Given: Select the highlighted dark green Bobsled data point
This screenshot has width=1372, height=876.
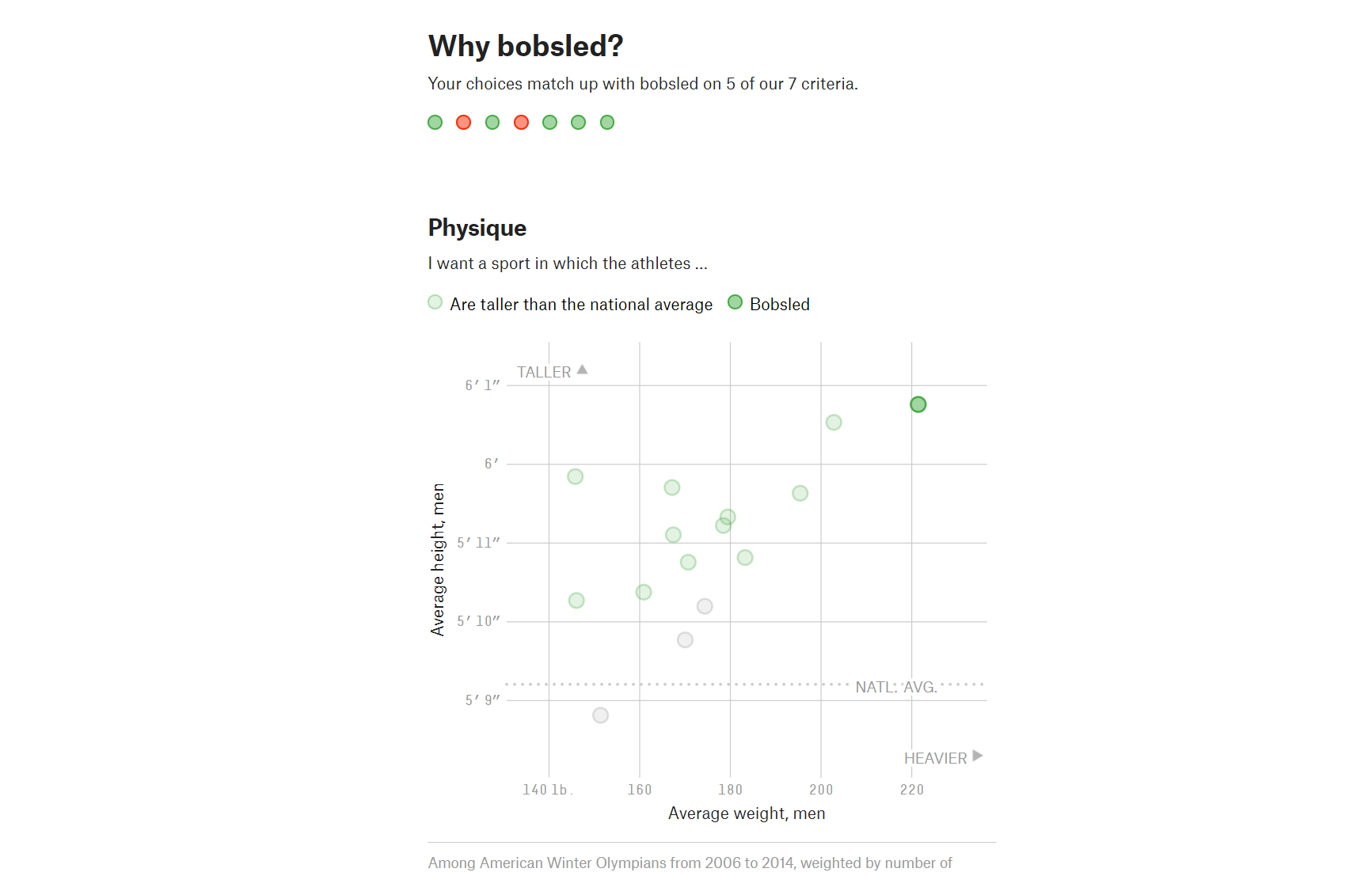Looking at the screenshot, I should click(918, 404).
